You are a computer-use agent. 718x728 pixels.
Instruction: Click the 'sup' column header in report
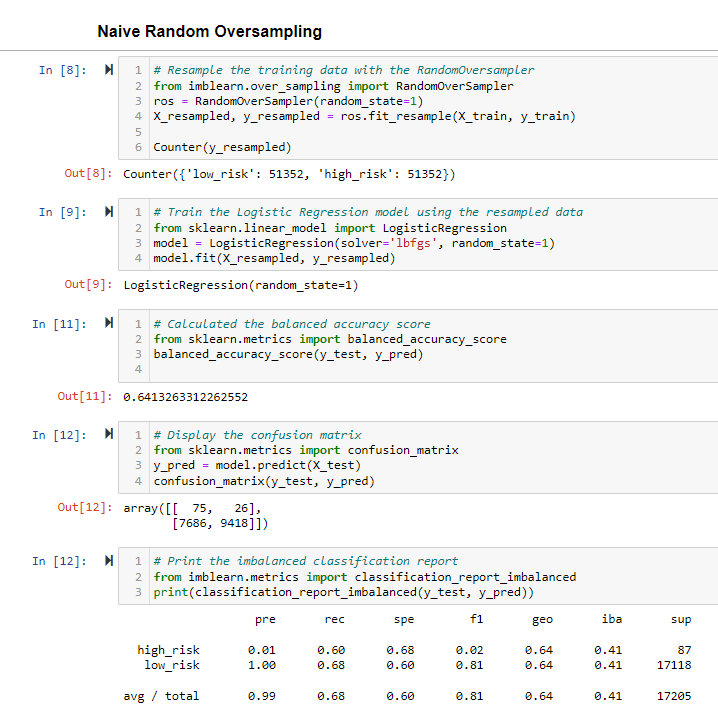click(681, 620)
